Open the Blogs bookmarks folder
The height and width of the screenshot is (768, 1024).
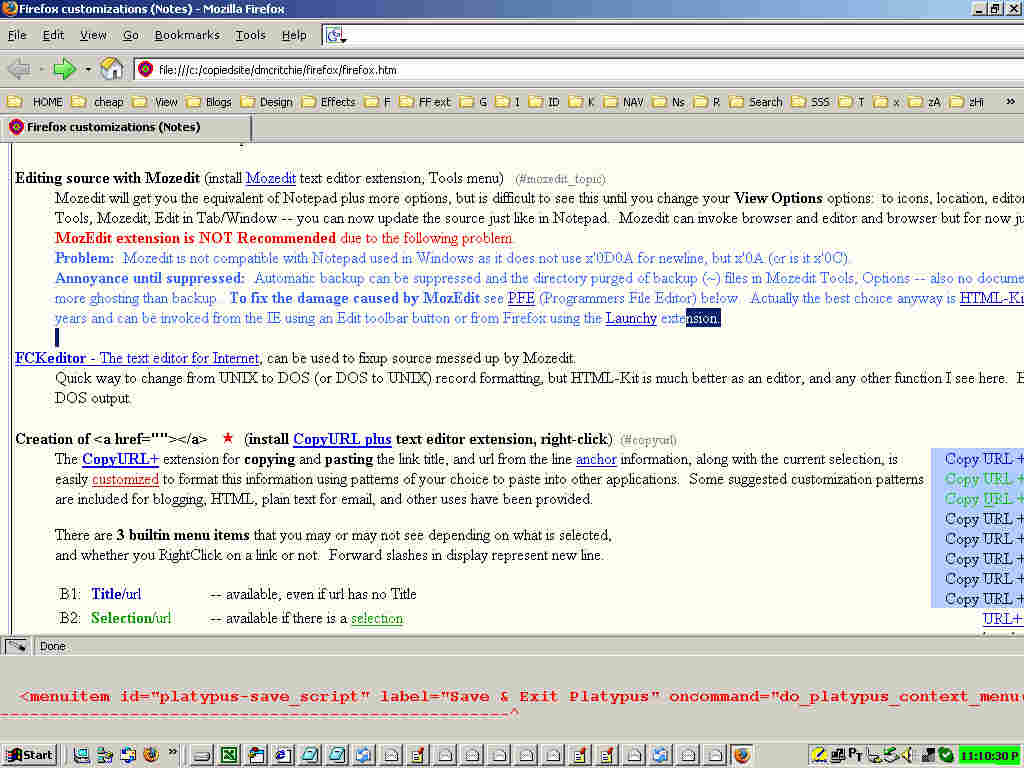[x=208, y=102]
